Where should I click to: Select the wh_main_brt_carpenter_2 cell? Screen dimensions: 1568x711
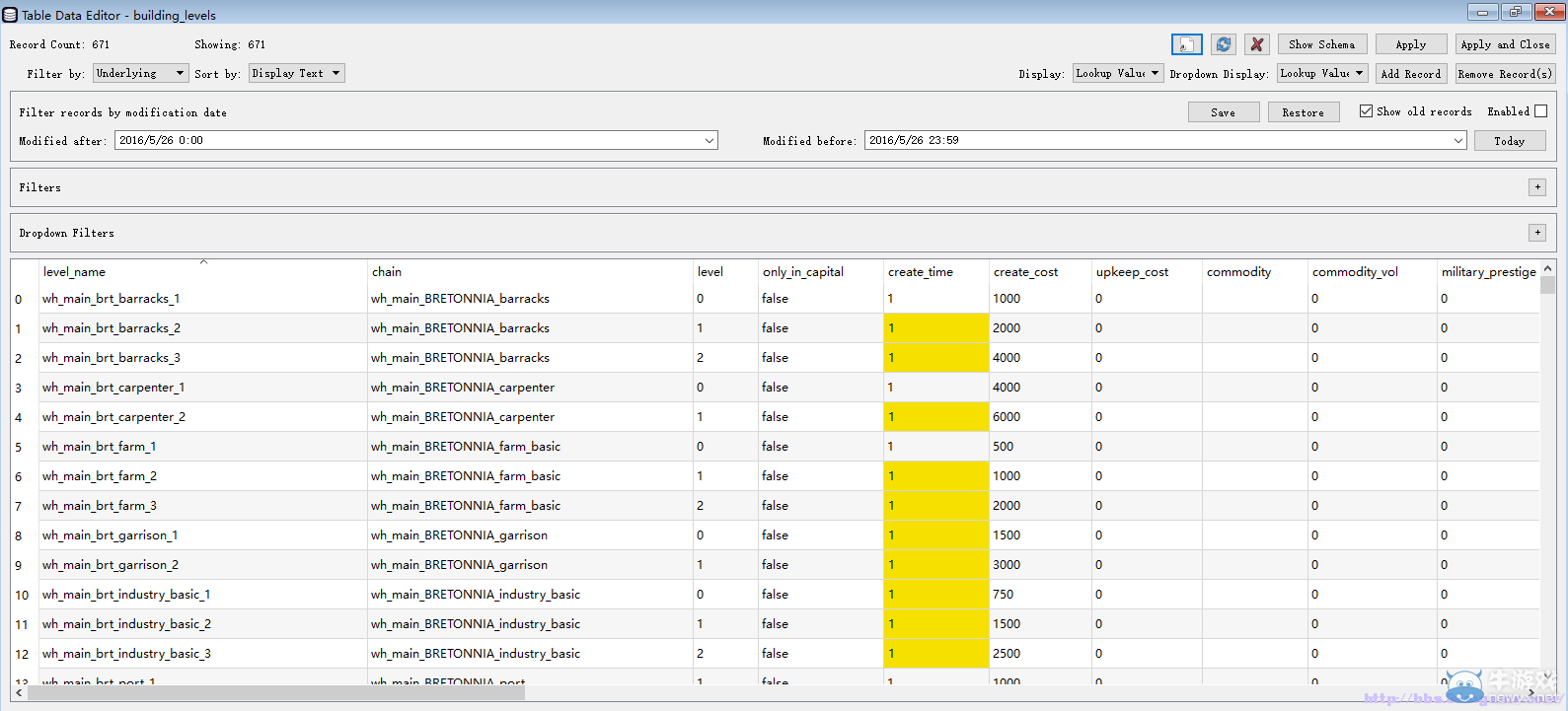(x=202, y=417)
